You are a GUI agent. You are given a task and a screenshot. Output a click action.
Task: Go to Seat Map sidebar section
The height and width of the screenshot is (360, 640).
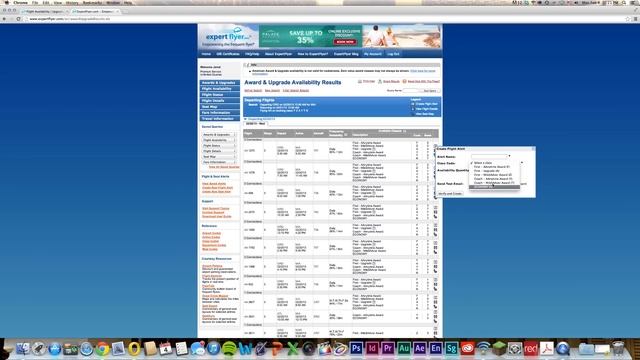tap(220, 107)
